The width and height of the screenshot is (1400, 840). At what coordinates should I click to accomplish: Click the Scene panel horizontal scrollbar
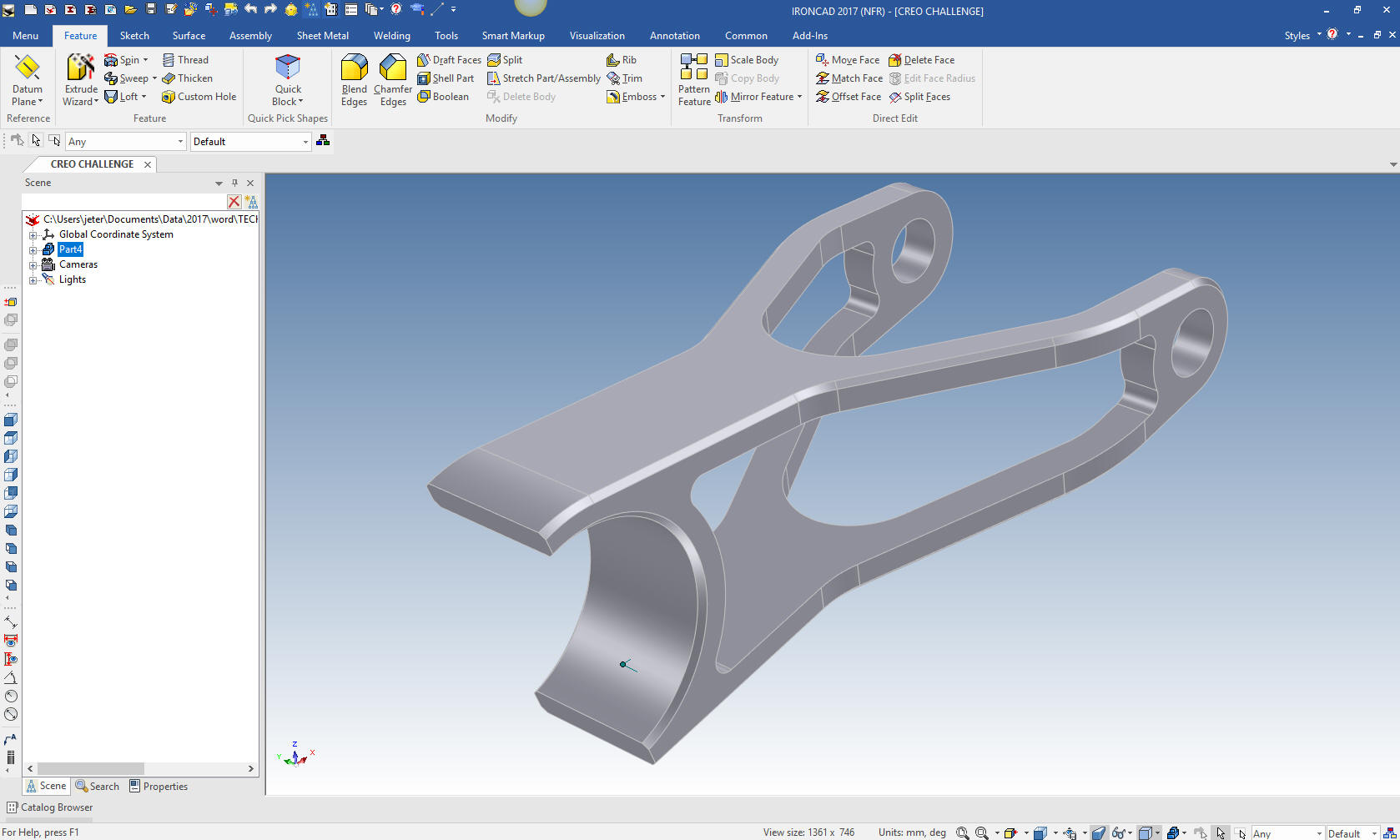(90, 768)
